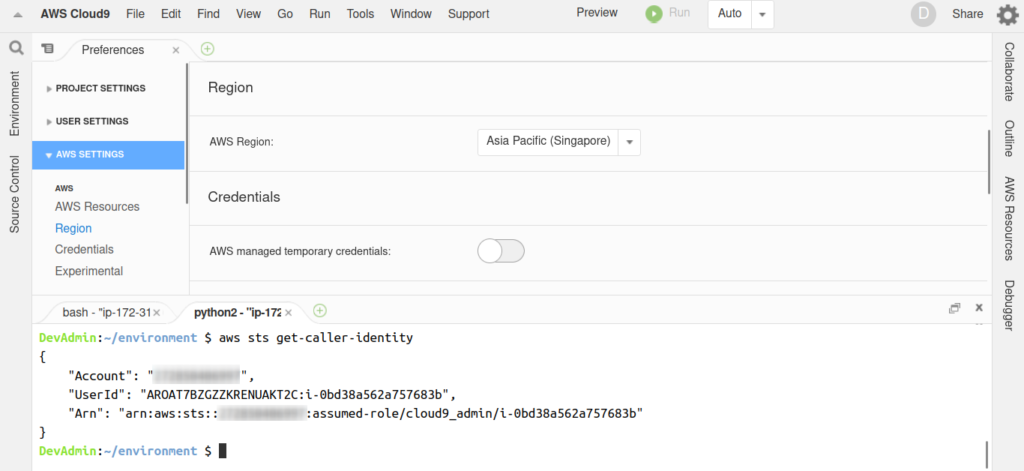Toggle AWS managed temporary credentials switch
The width and height of the screenshot is (1024, 471).
pos(501,251)
